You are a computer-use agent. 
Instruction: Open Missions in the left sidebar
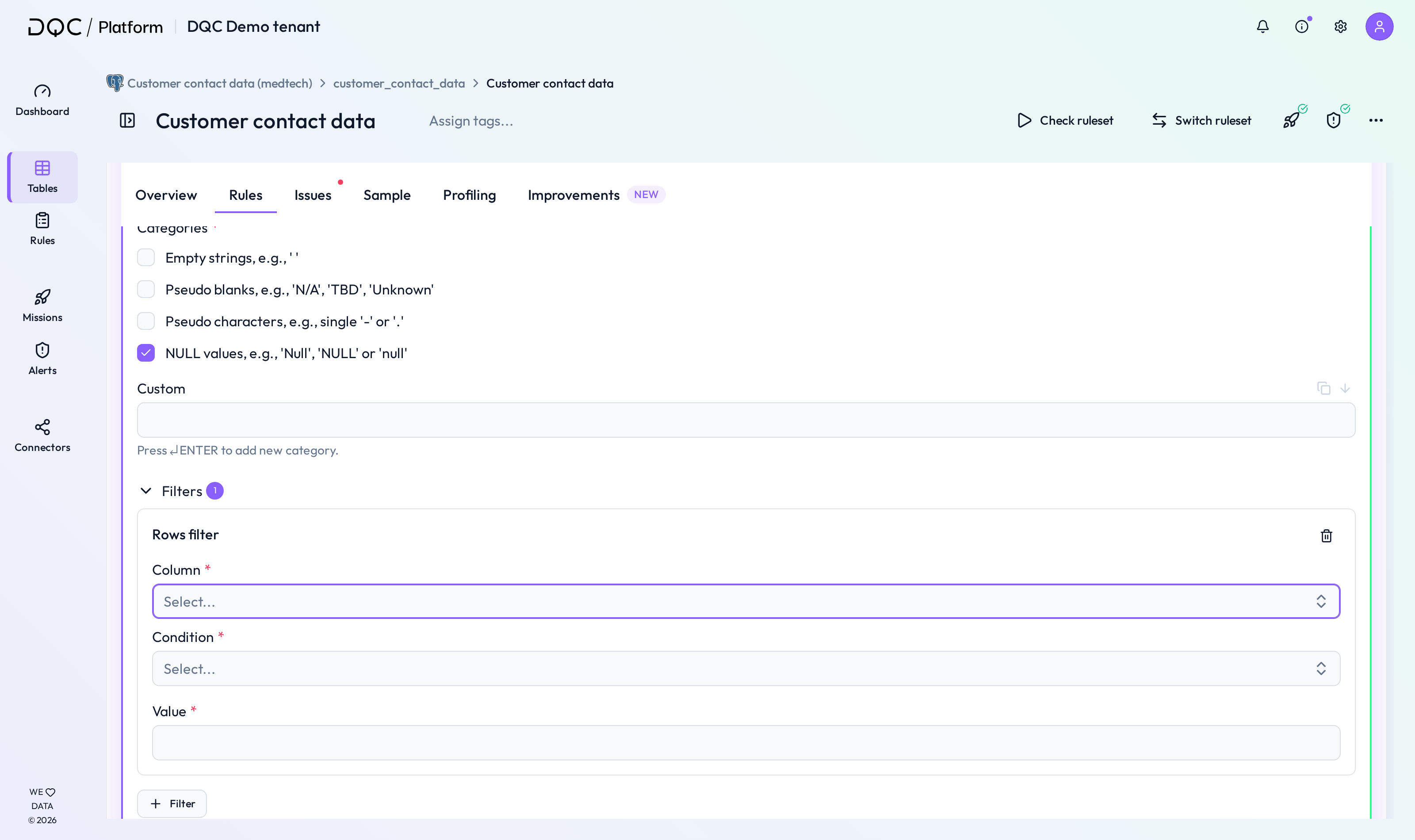(42, 305)
